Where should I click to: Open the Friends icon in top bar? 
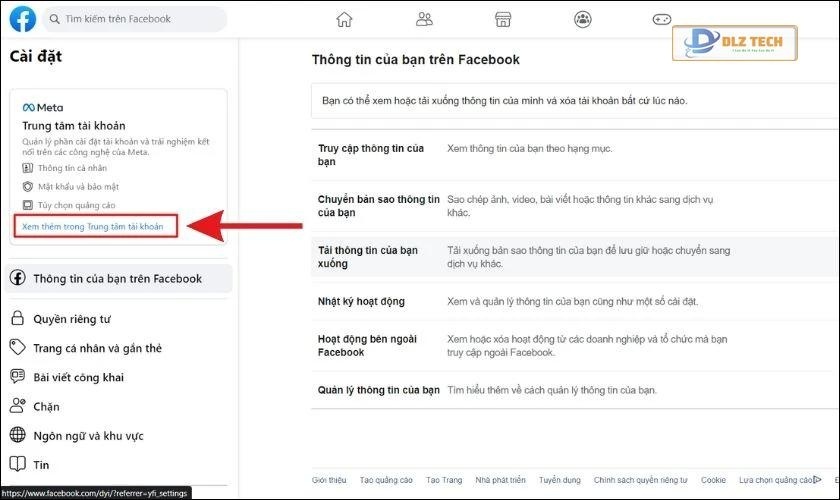click(x=424, y=19)
